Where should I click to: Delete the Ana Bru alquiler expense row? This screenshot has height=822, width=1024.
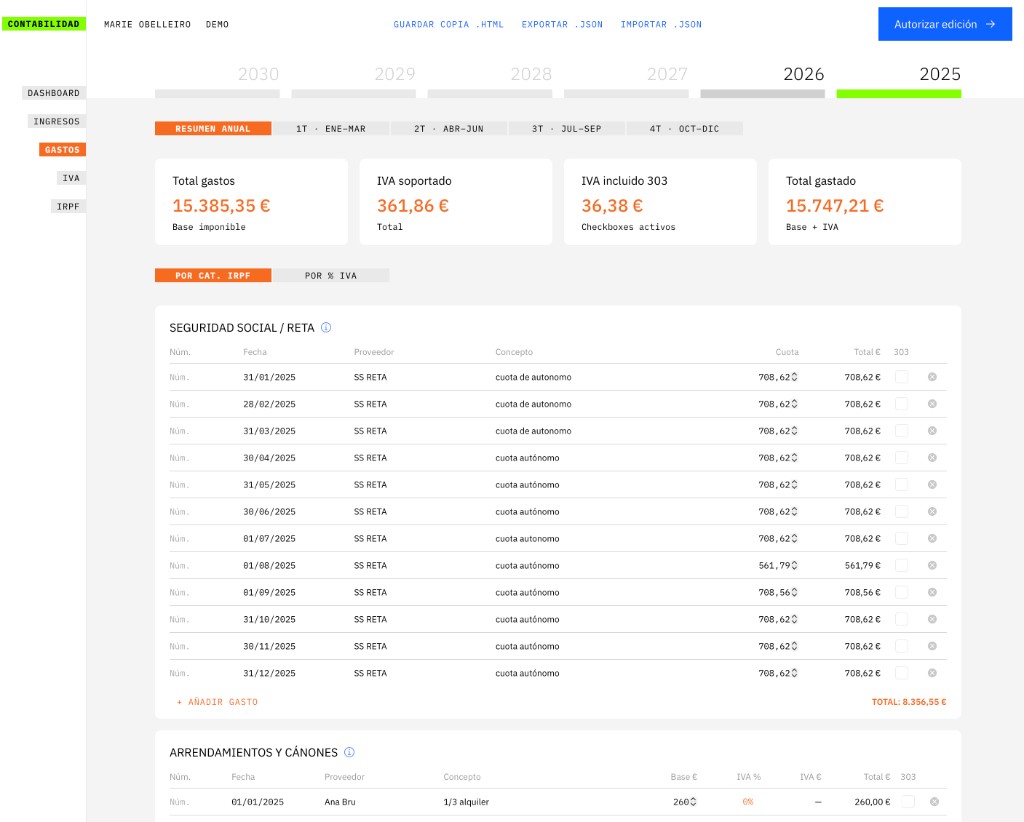click(x=935, y=802)
